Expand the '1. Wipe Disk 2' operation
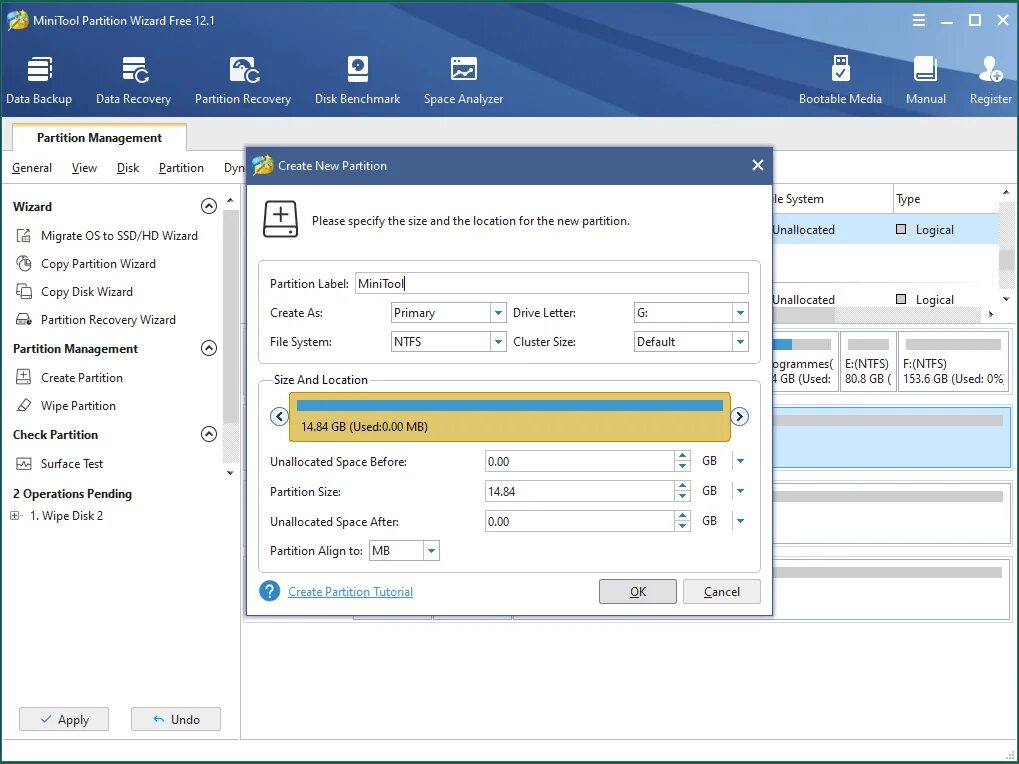 (15, 516)
